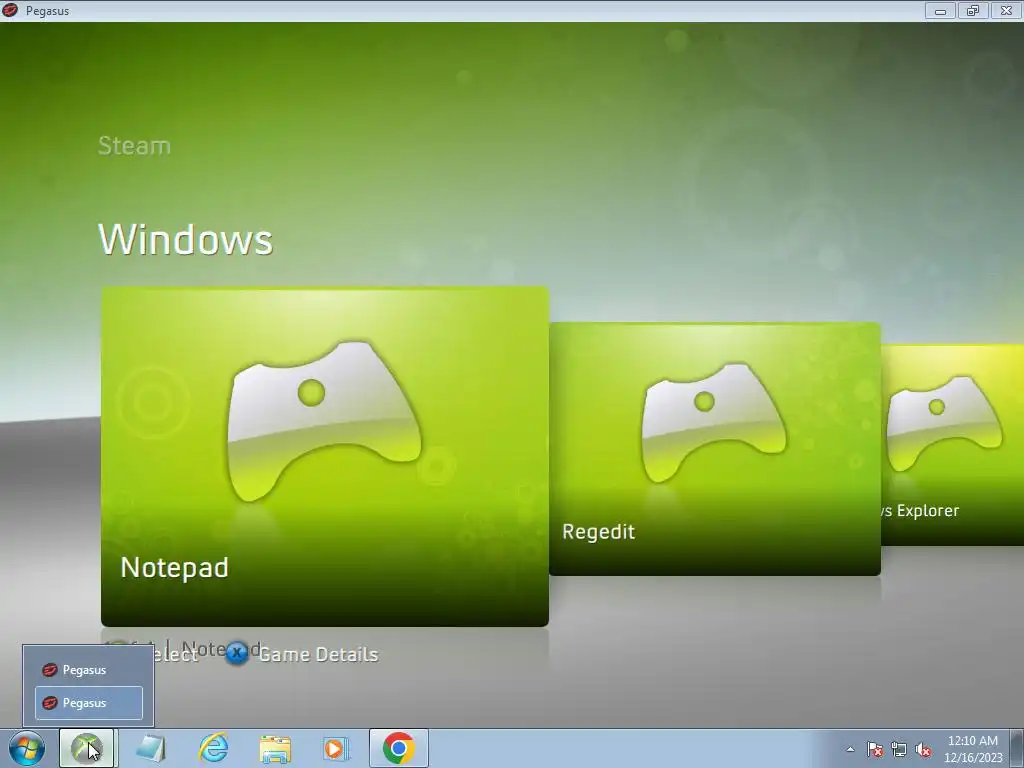Open the Notepad game tile

pyautogui.click(x=325, y=456)
